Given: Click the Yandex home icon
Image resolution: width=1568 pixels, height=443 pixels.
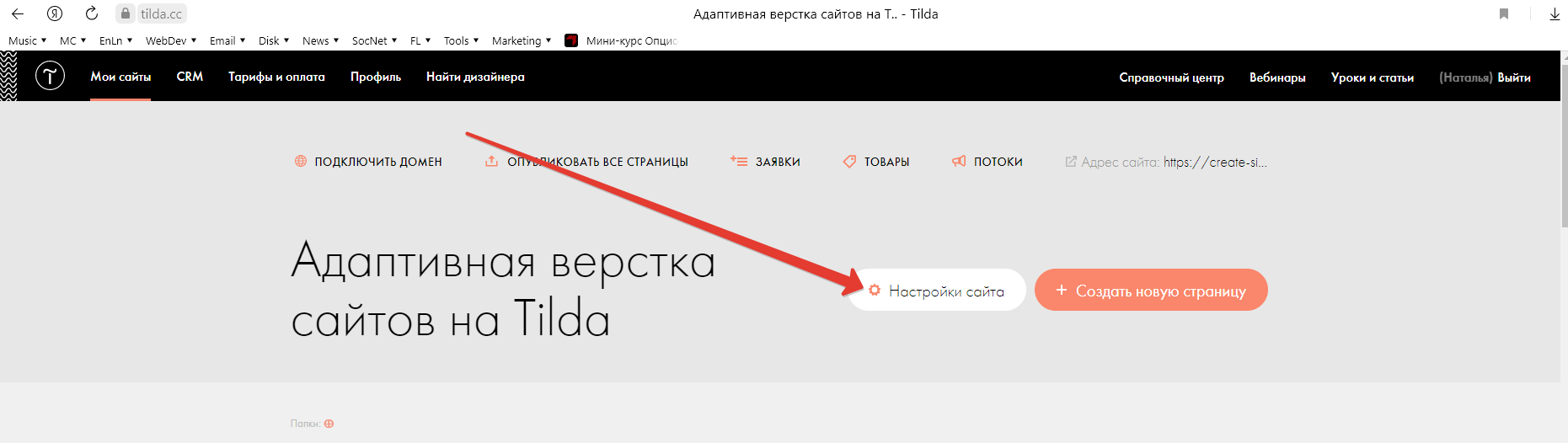Looking at the screenshot, I should (55, 13).
